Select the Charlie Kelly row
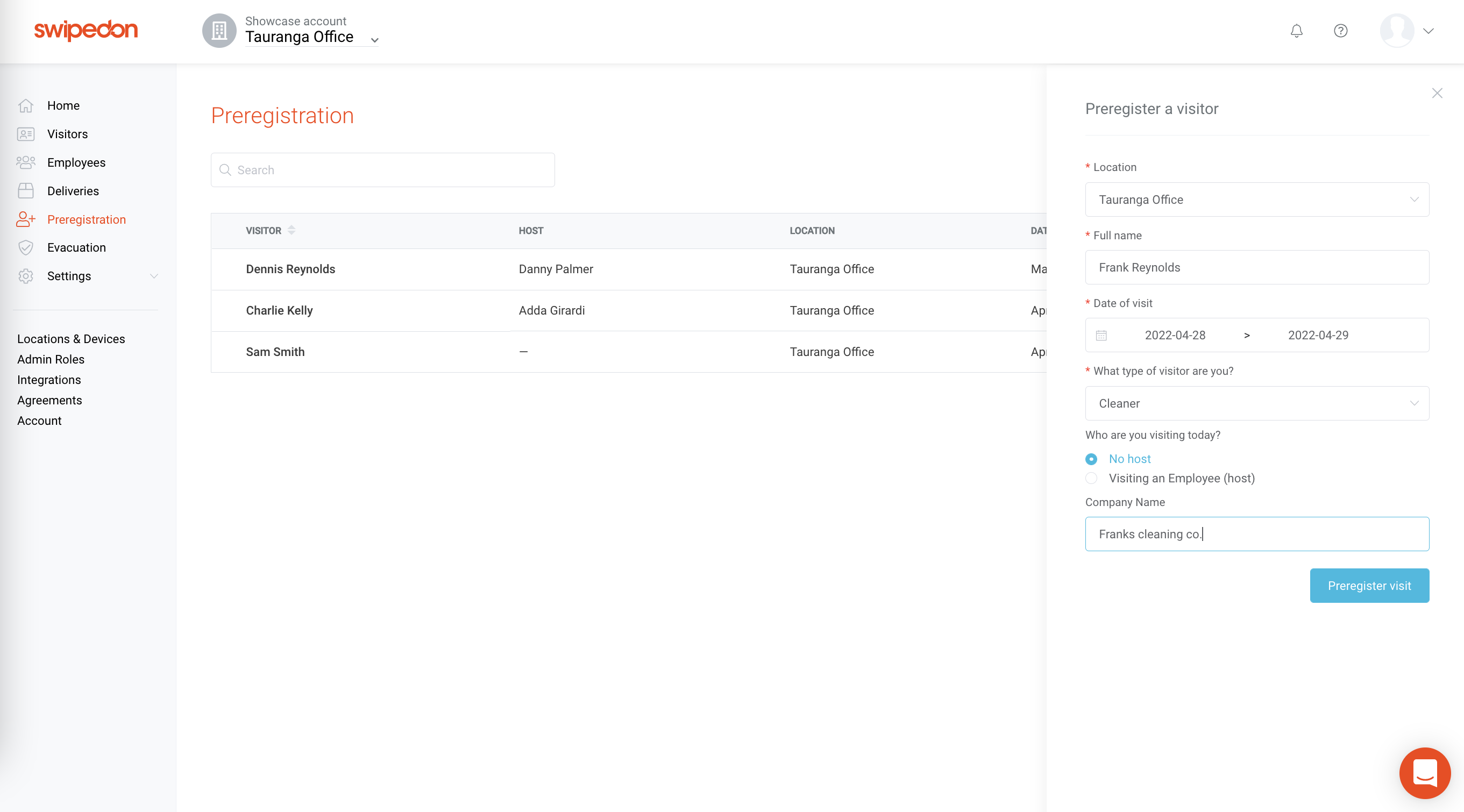The width and height of the screenshot is (1464, 812). pyautogui.click(x=629, y=311)
